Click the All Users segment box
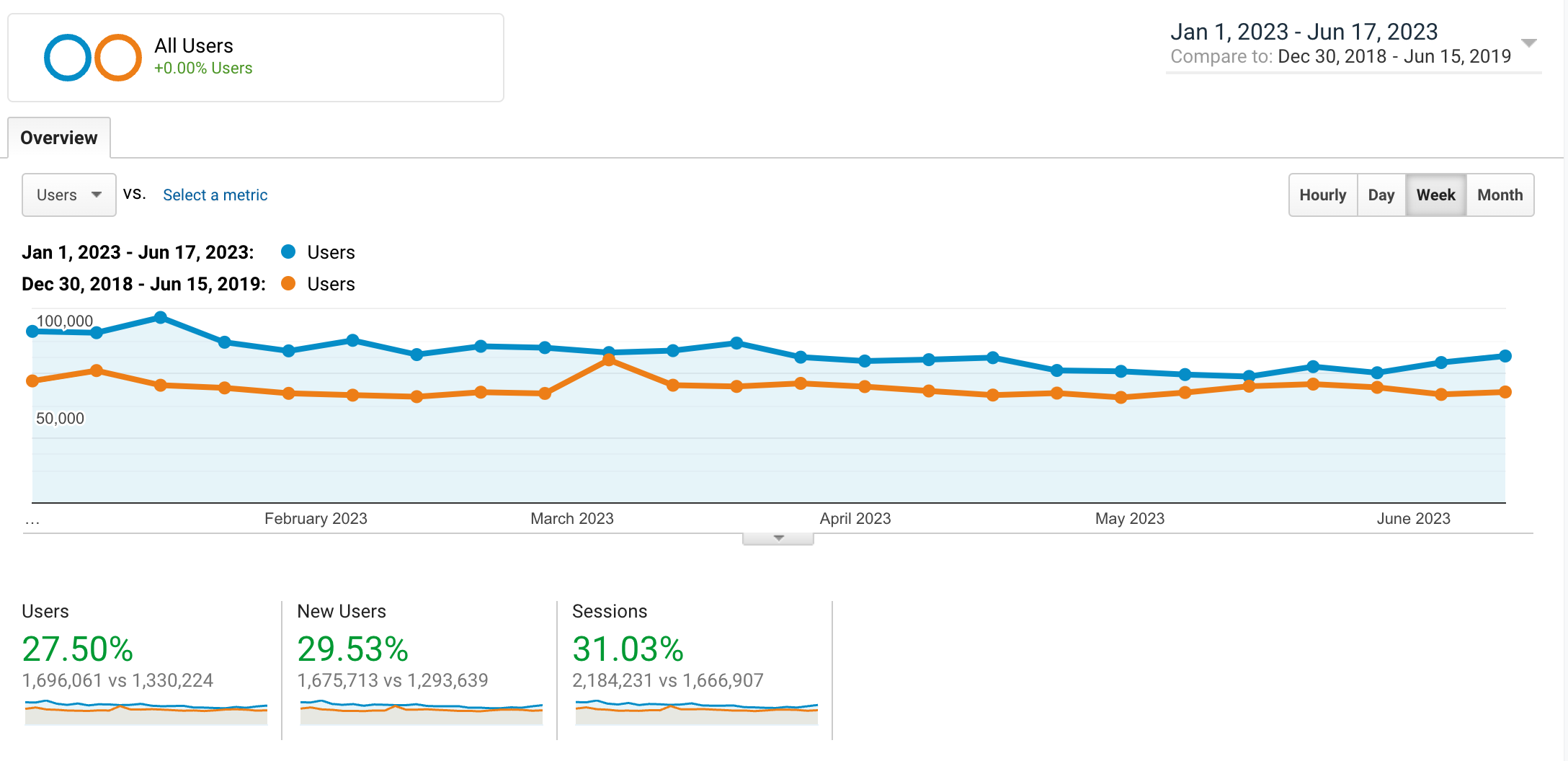This screenshot has height=761, width=1568. click(256, 58)
